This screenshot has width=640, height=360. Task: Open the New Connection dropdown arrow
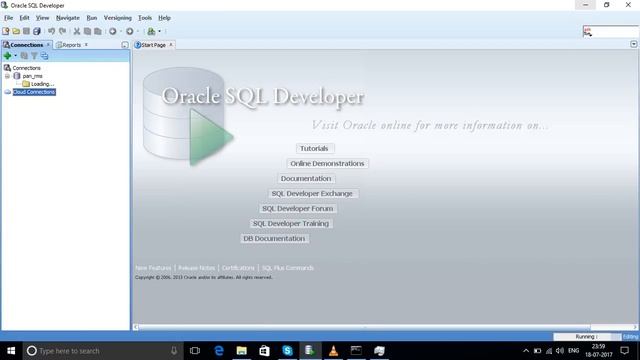click(16, 56)
